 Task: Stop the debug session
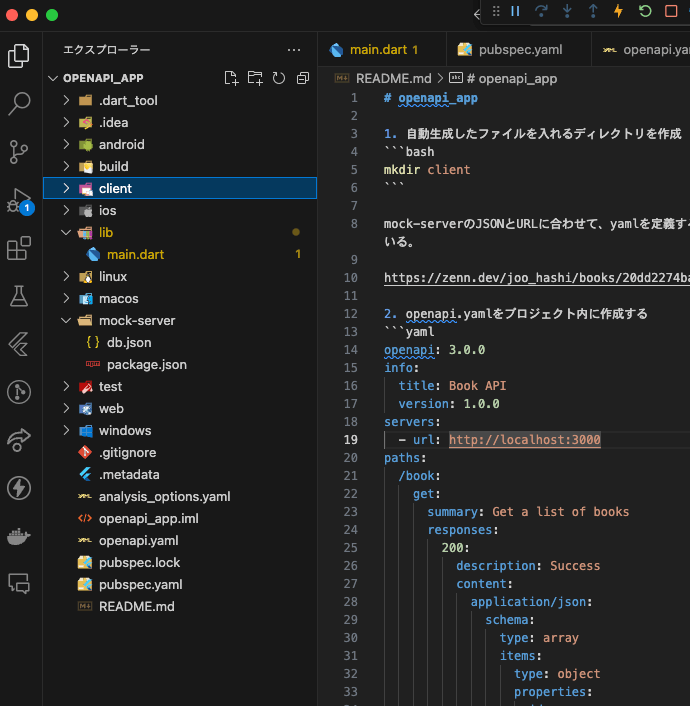(671, 11)
